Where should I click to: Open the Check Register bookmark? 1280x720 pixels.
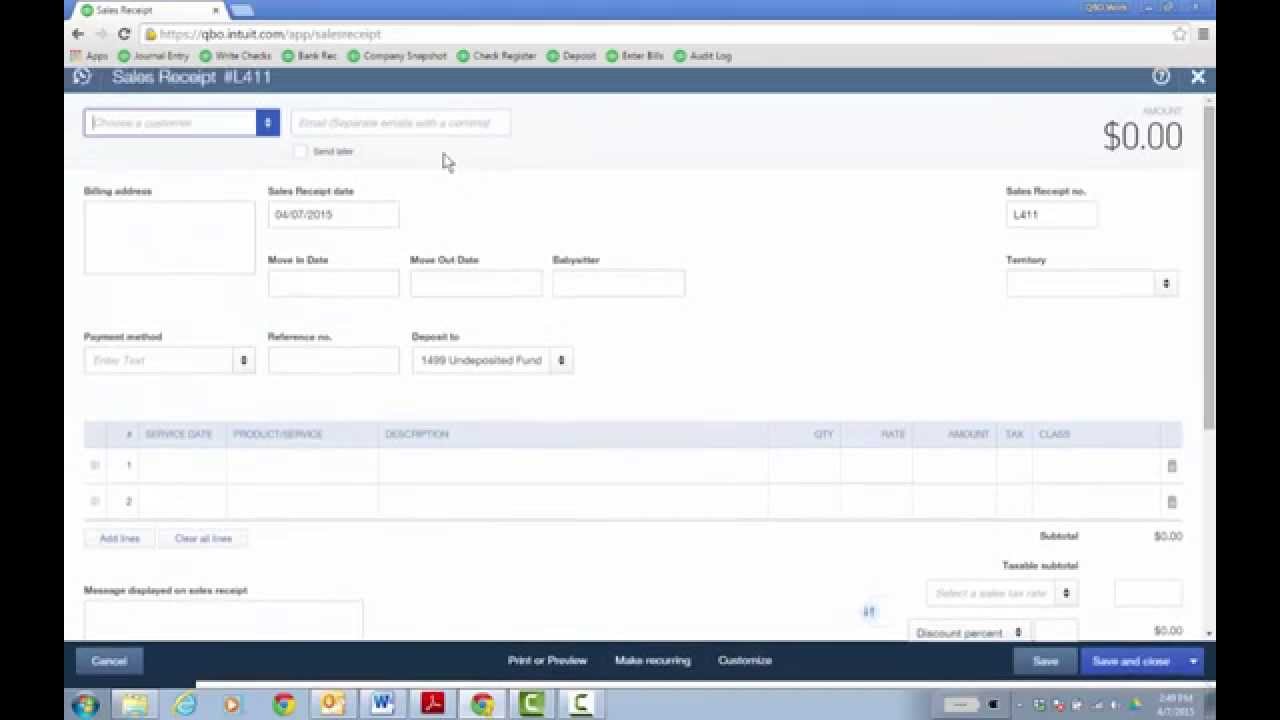[x=497, y=56]
